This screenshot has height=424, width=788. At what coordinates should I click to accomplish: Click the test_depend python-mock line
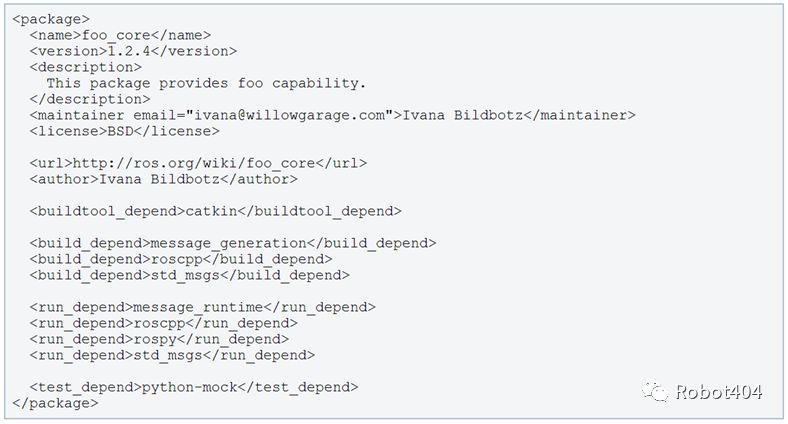[194, 387]
